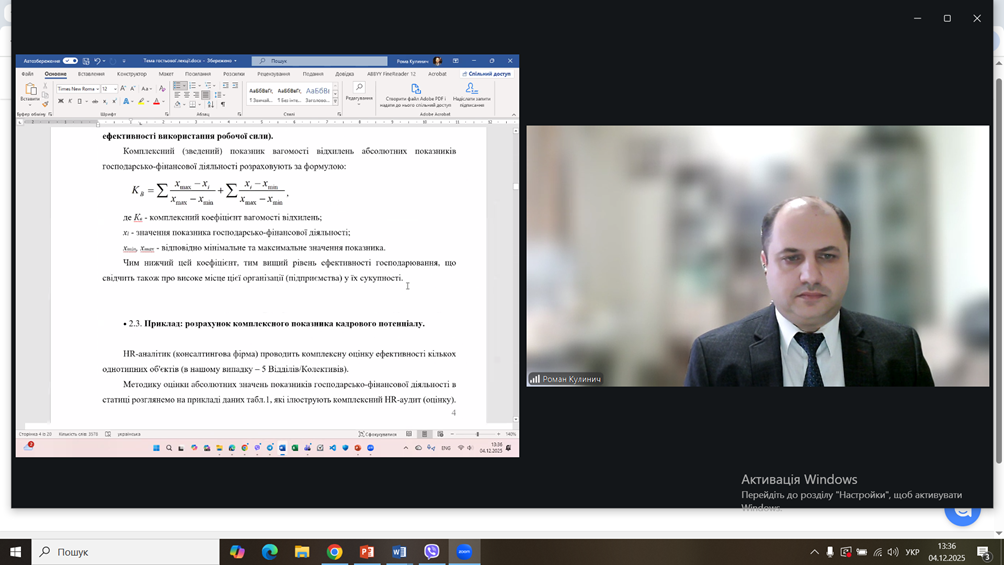The height and width of the screenshot is (565, 1004).
Task: Switch to the Вставлення ribbon tab
Action: (91, 74)
